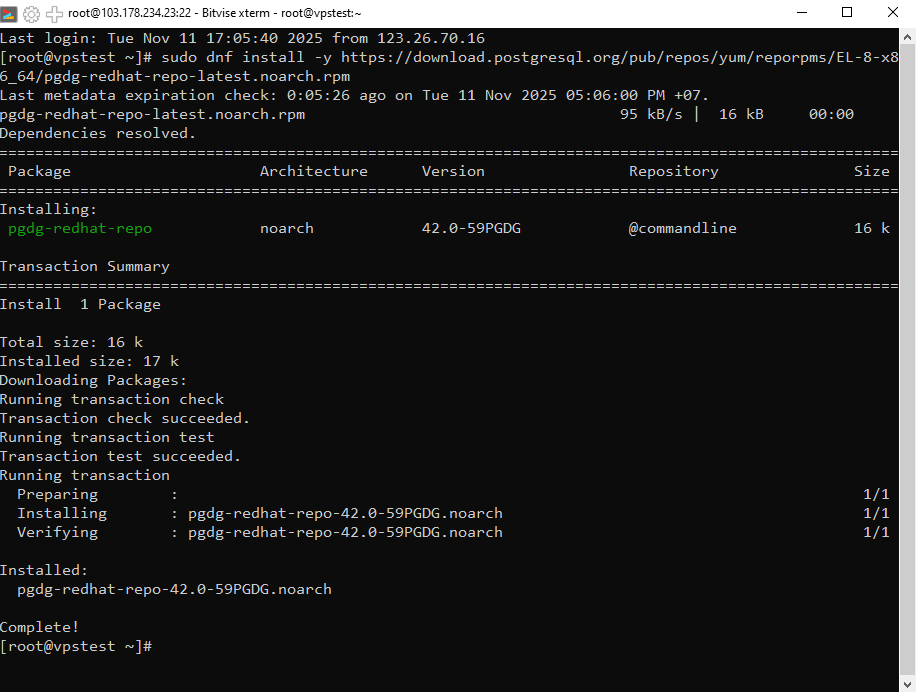Click the Complete! message line
This screenshot has height=692, width=916.
pyautogui.click(x=40, y=626)
